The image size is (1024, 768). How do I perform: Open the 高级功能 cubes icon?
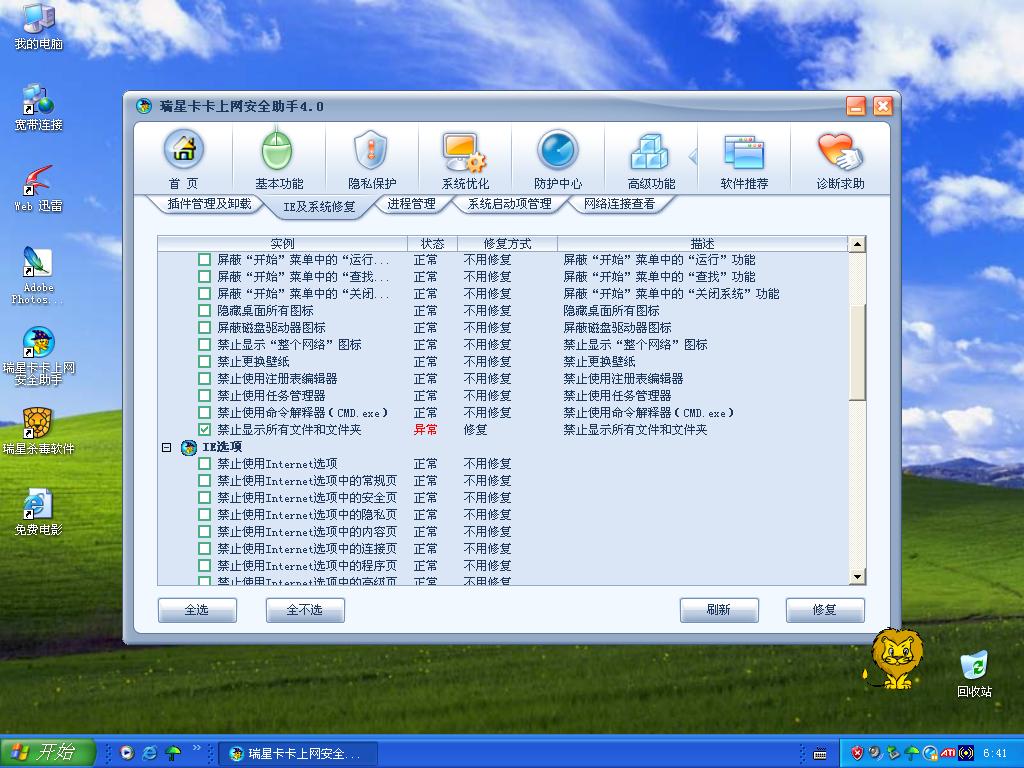tap(649, 152)
